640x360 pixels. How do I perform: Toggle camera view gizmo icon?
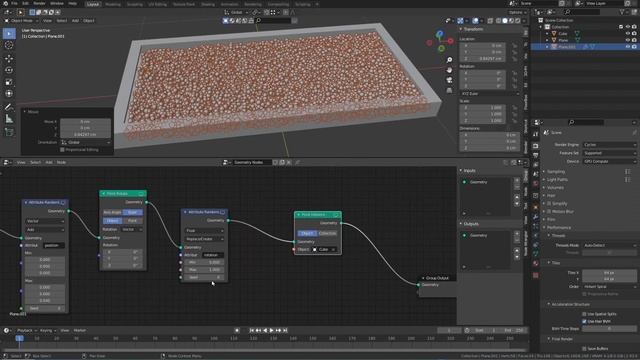click(x=449, y=80)
